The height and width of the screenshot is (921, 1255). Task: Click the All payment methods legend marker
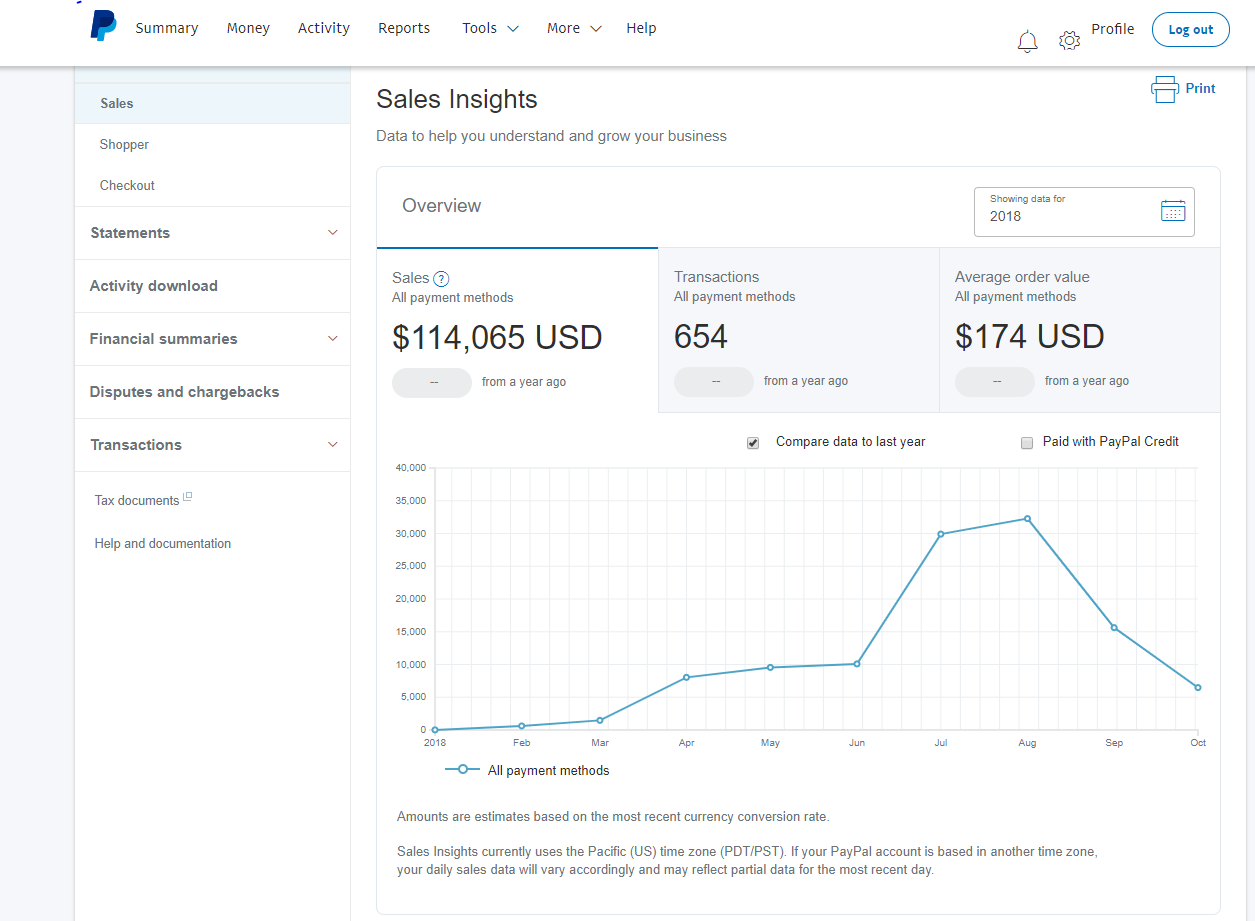(x=462, y=769)
